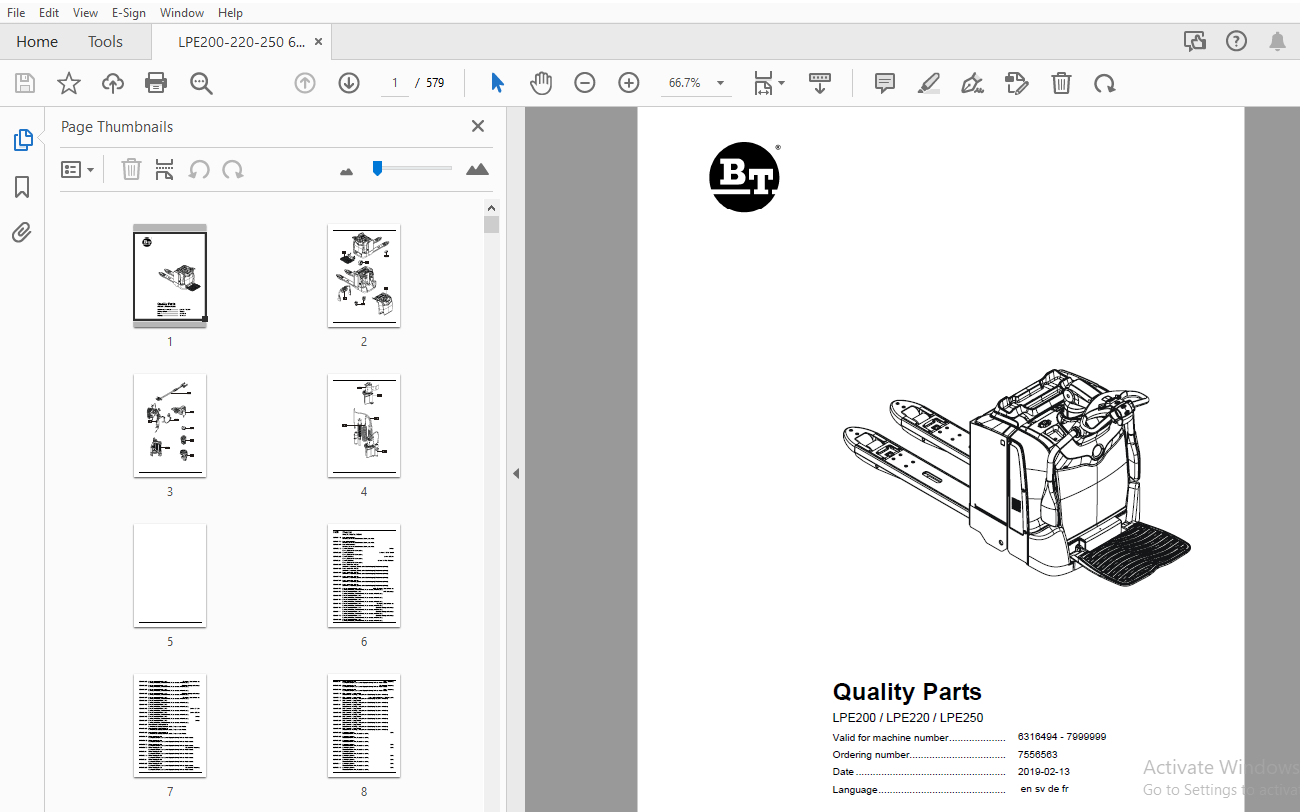This screenshot has width=1300, height=812.
Task: Delete page with trash icon in toolbar
Action: [1061, 83]
